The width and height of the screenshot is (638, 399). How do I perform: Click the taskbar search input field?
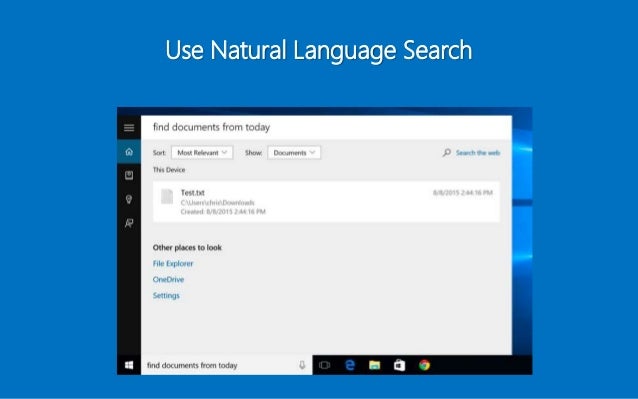(227, 365)
